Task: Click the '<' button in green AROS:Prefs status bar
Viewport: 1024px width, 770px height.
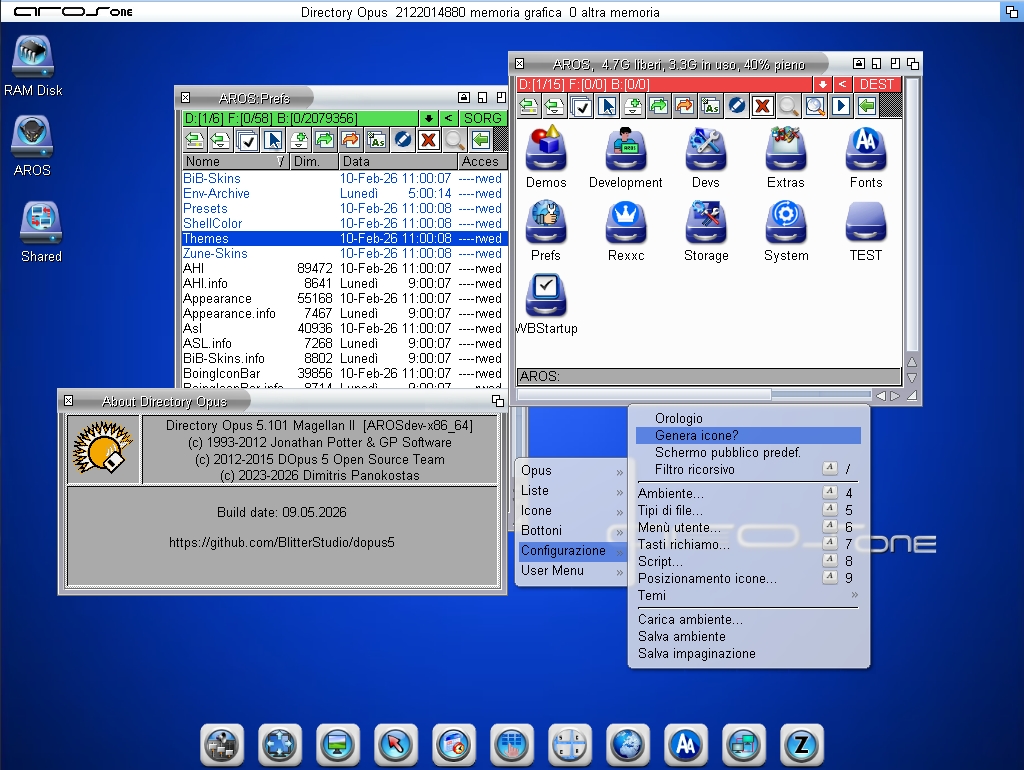Action: [448, 118]
